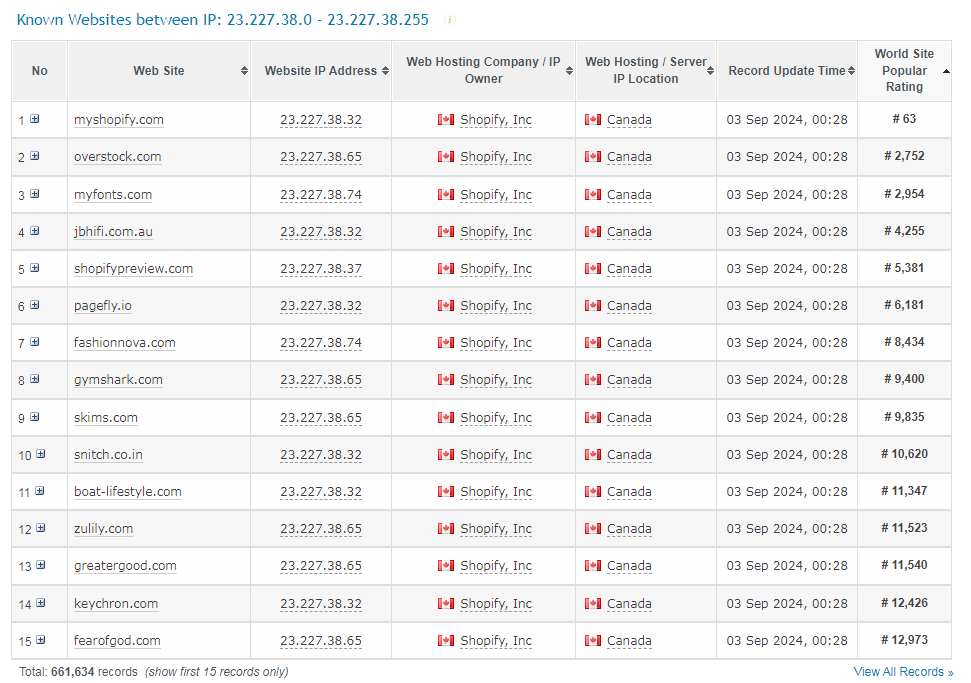Expand row 12 plus icon for zulily.com
This screenshot has width=971, height=683.
pos(40,528)
